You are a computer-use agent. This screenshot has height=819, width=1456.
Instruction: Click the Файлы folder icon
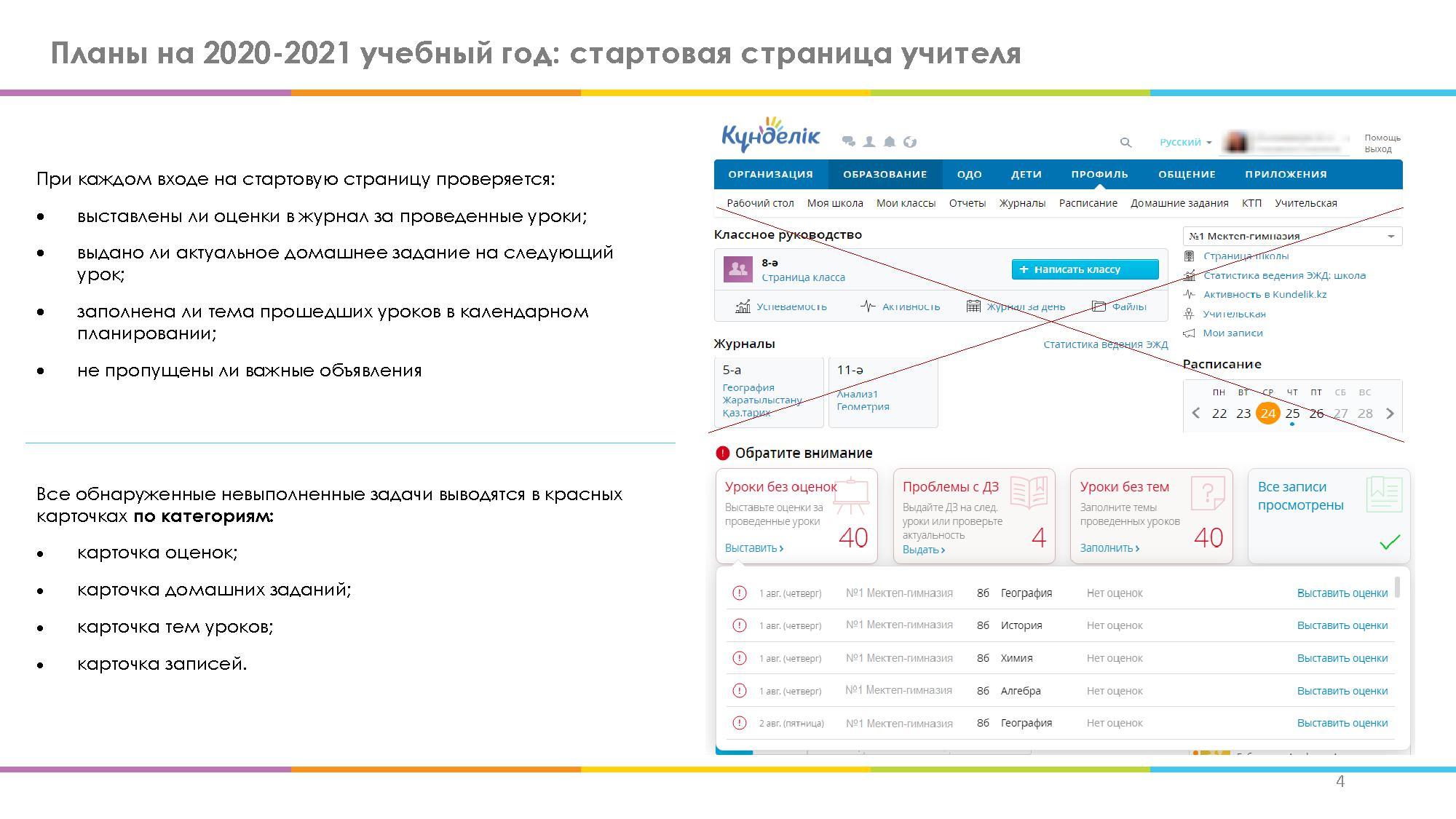click(1099, 306)
